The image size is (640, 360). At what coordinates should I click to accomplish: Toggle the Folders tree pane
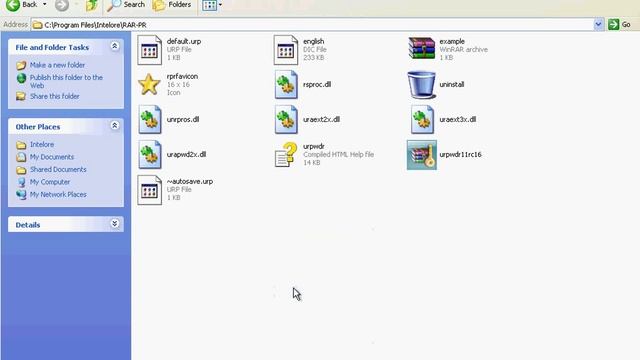172,5
